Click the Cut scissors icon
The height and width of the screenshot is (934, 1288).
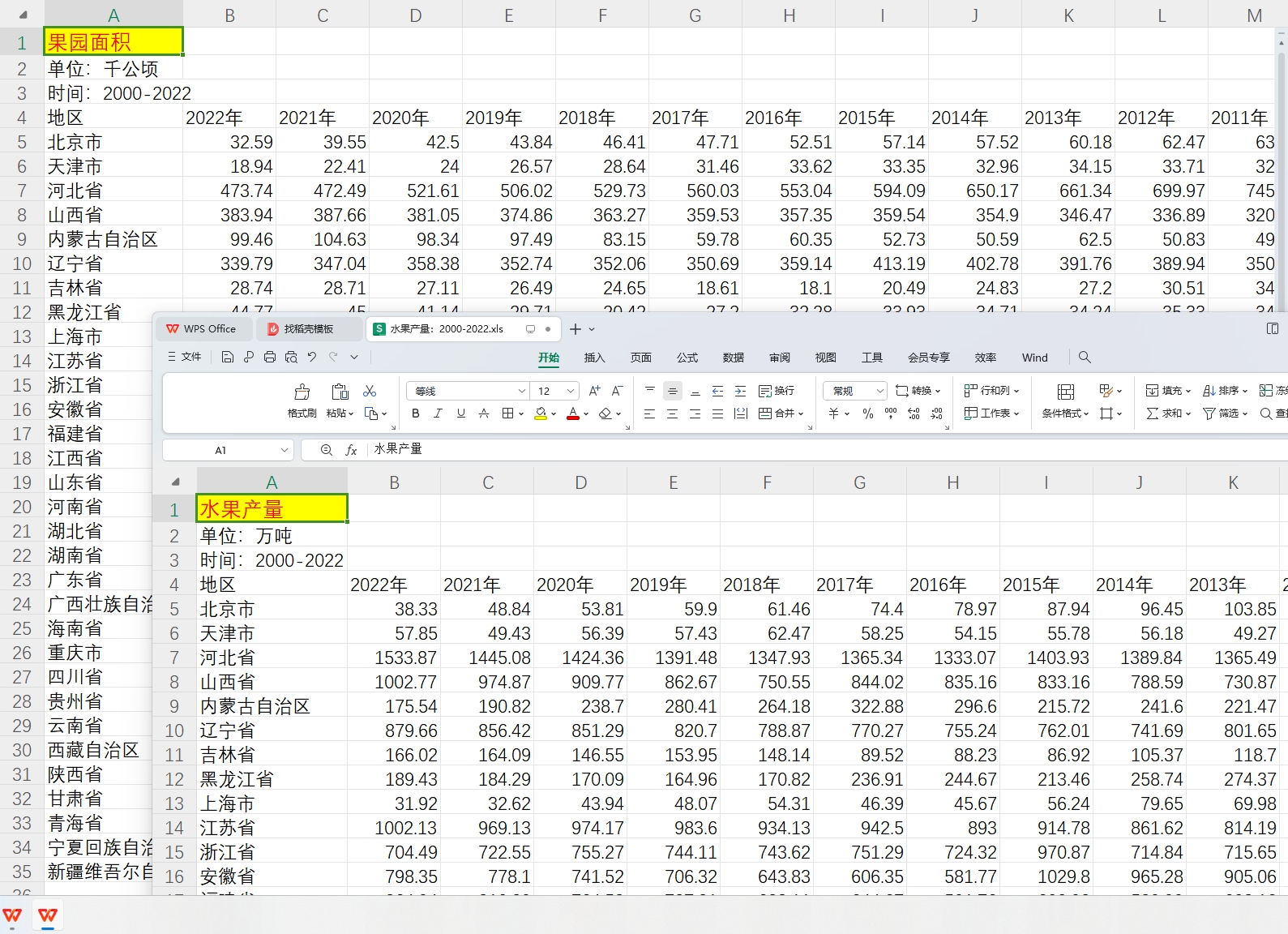click(x=370, y=391)
